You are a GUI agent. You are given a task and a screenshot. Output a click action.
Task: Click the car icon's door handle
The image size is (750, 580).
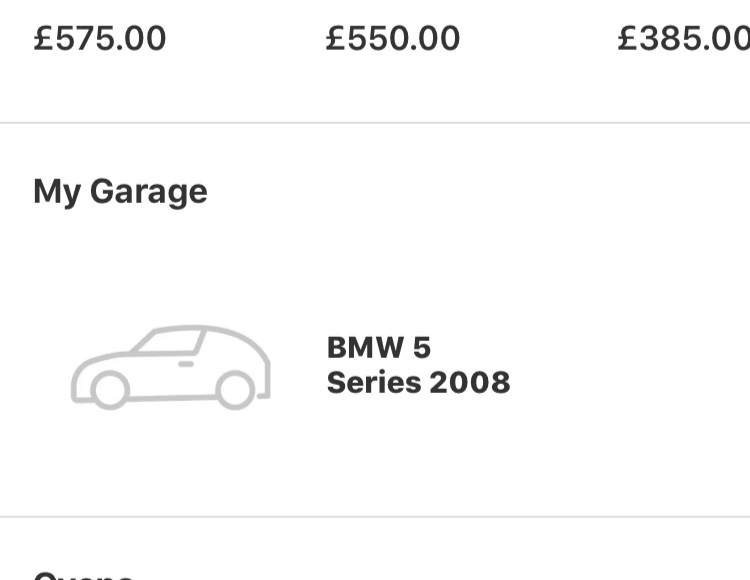[x=186, y=364]
